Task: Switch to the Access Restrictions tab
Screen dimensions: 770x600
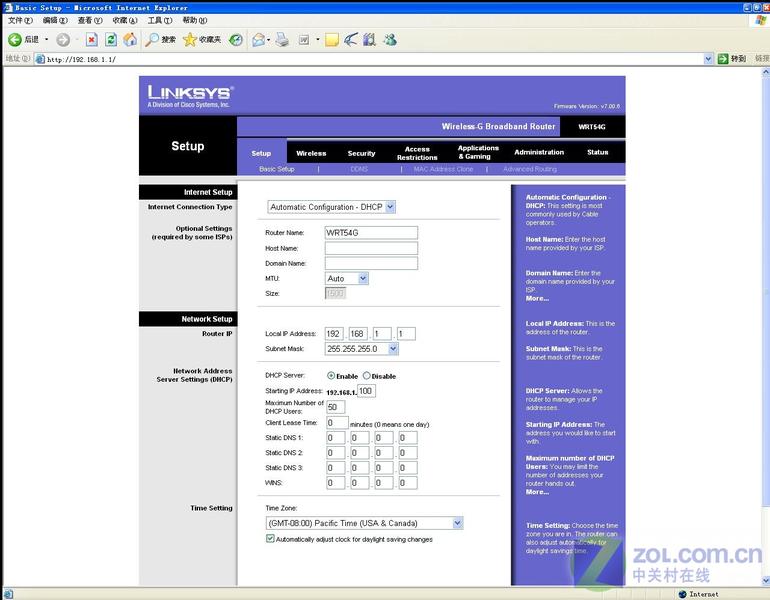Action: 417,153
